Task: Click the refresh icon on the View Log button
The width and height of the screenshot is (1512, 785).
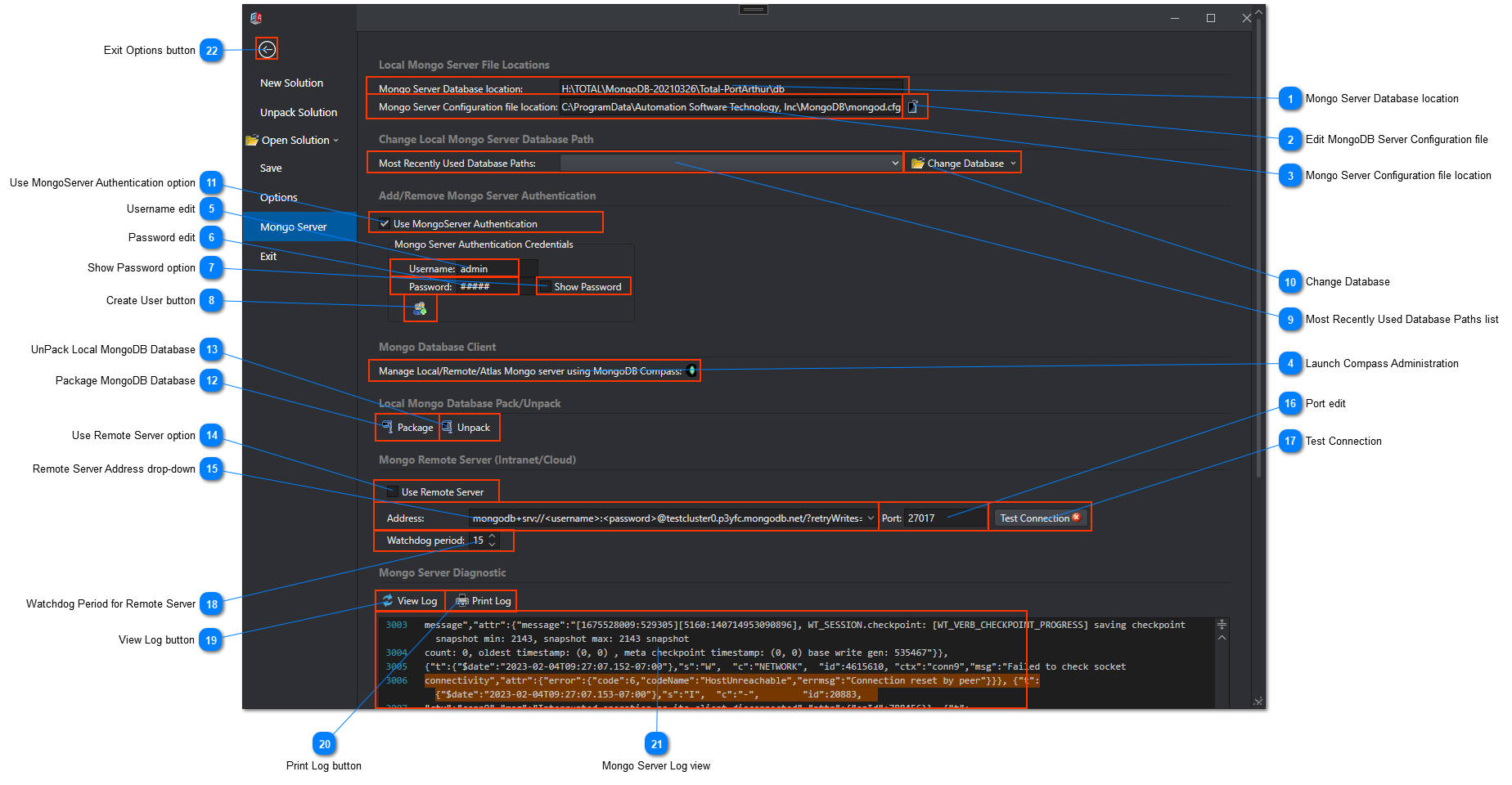Action: tap(388, 600)
